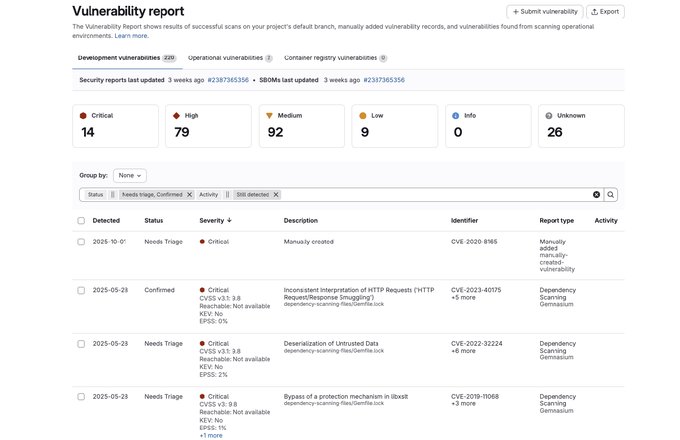Click the Description column header

(x=301, y=221)
